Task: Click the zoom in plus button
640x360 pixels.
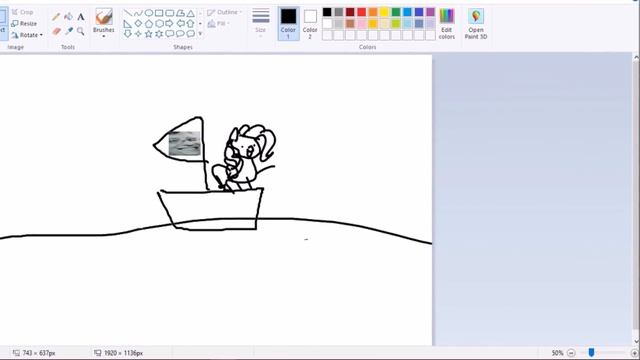Action: click(634, 353)
